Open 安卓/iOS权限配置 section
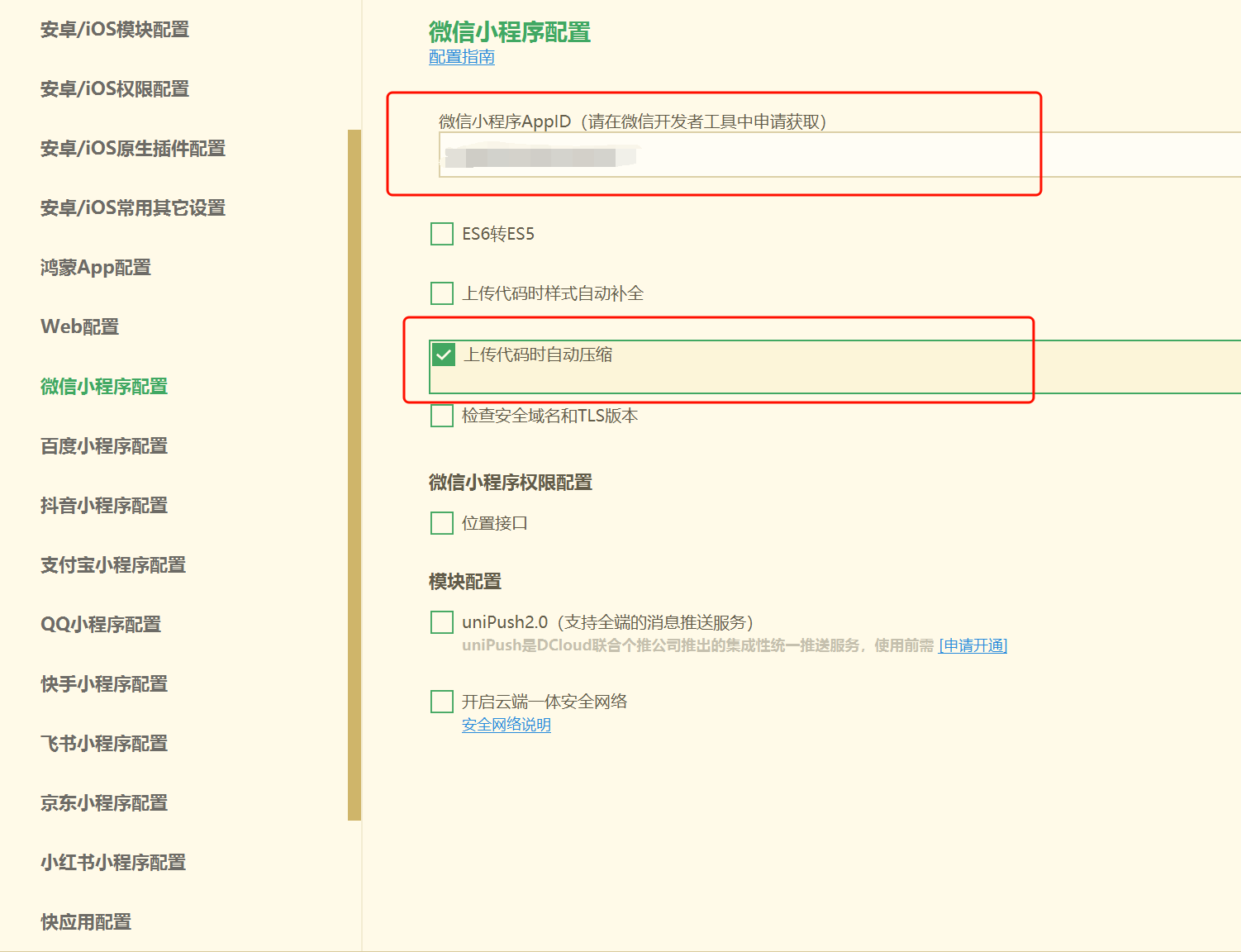Image resolution: width=1241 pixels, height=952 pixels. click(x=115, y=89)
